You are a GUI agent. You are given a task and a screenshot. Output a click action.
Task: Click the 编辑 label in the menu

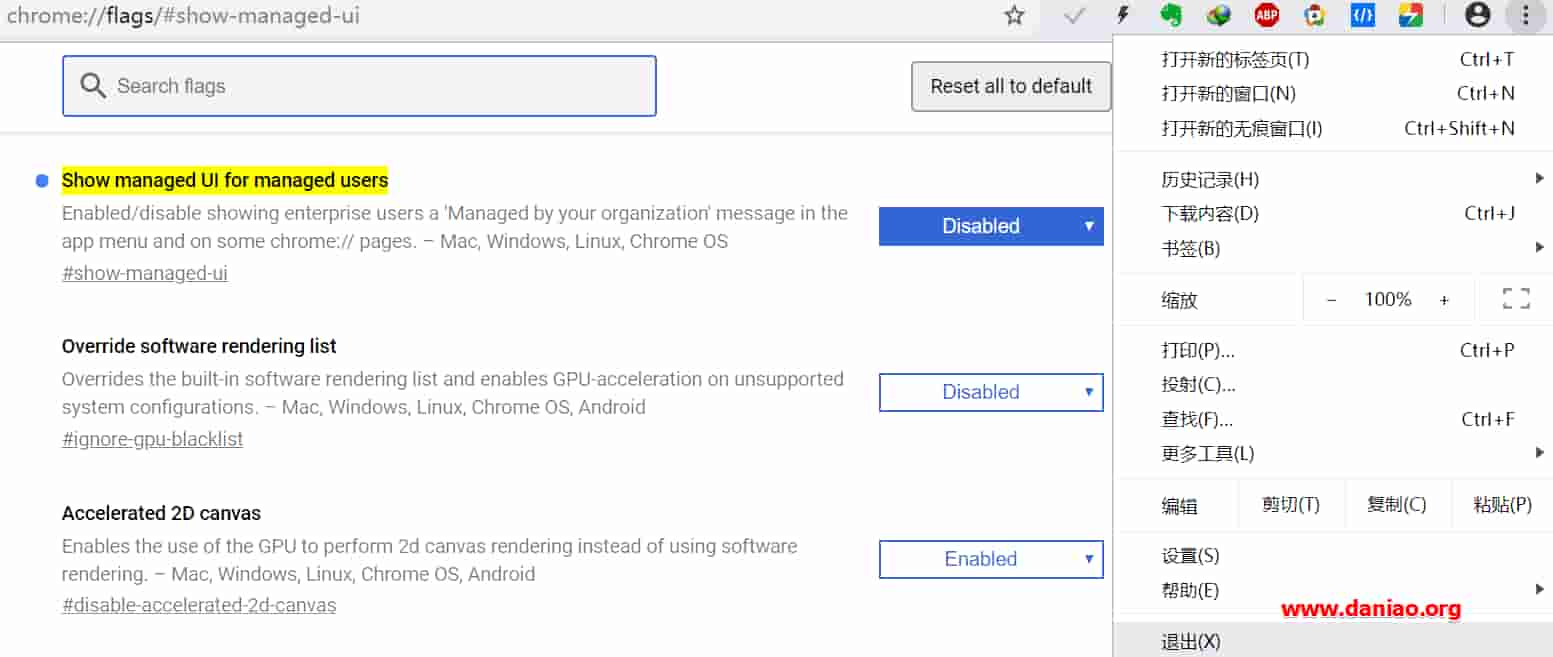[1180, 506]
